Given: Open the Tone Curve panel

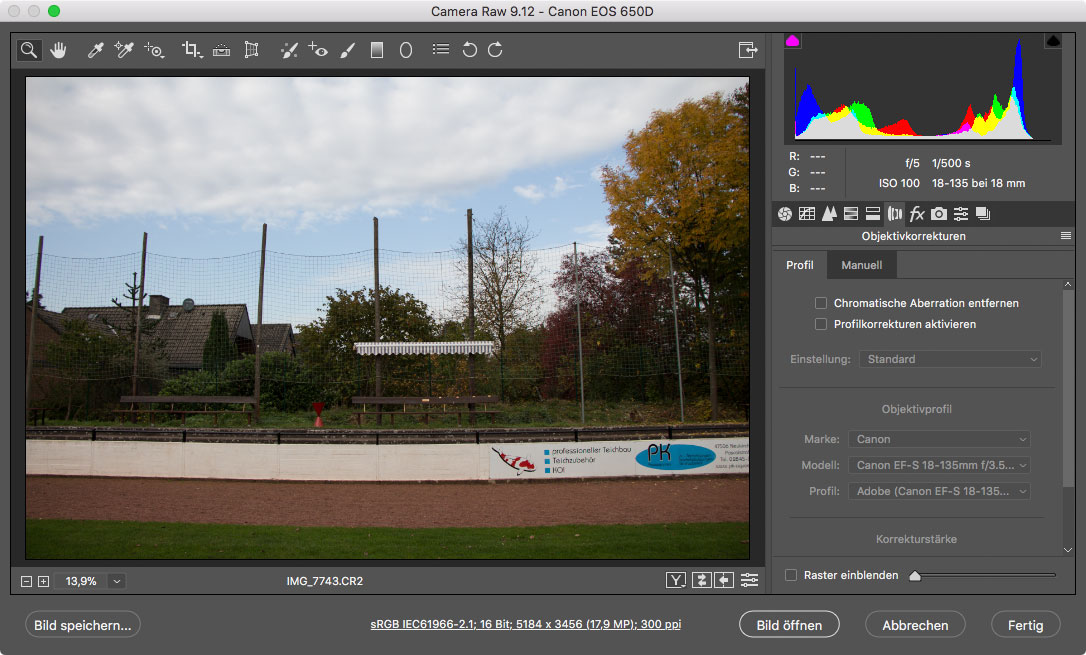Looking at the screenshot, I should coord(807,214).
